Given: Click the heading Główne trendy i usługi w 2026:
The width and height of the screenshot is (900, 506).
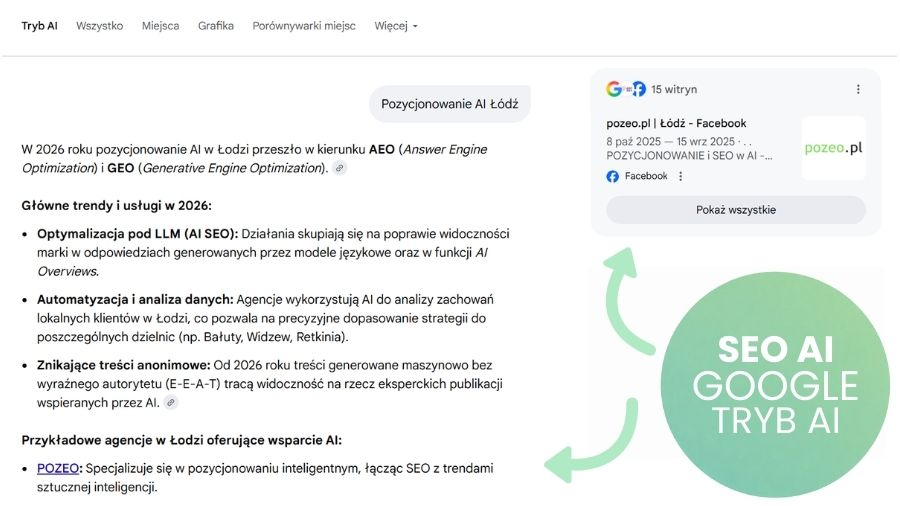Looking at the screenshot, I should click(117, 205).
